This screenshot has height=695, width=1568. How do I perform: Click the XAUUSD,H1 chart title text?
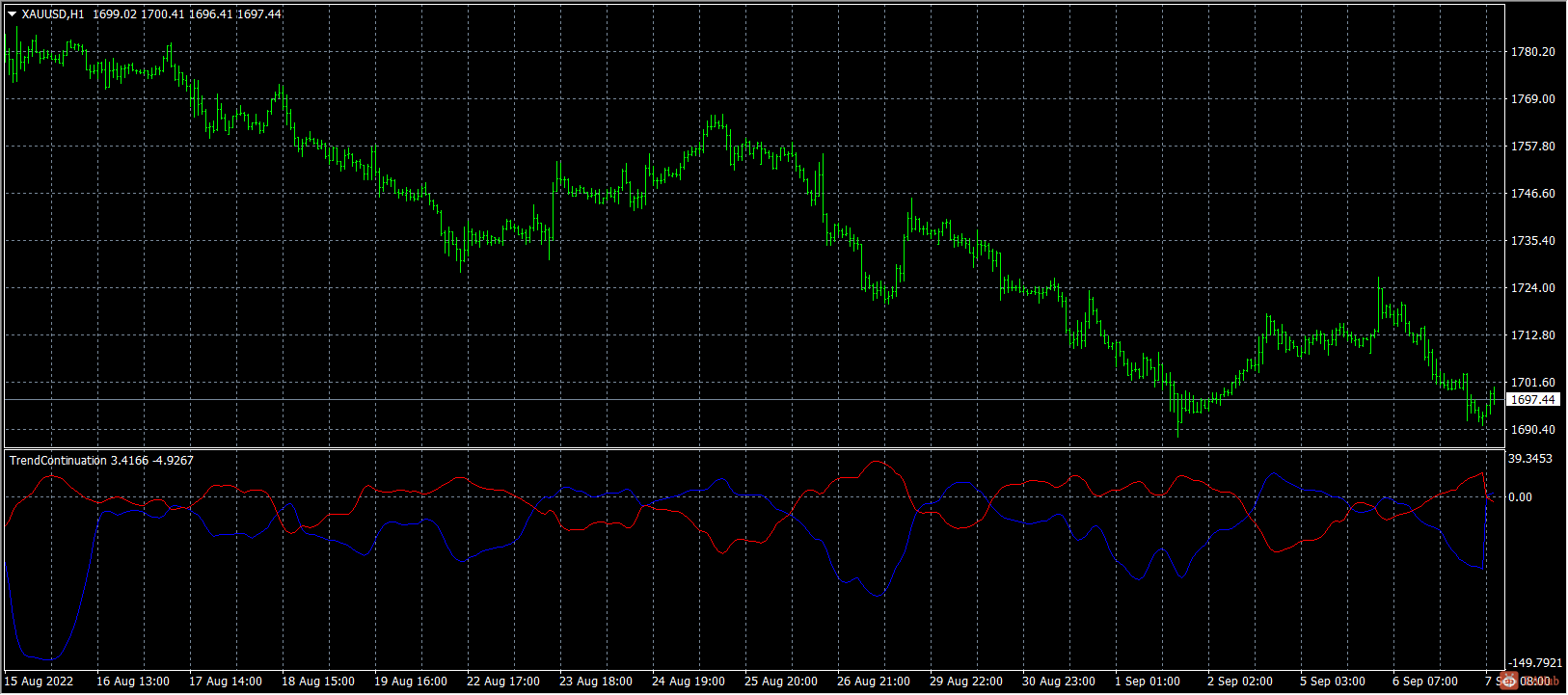tap(53, 14)
